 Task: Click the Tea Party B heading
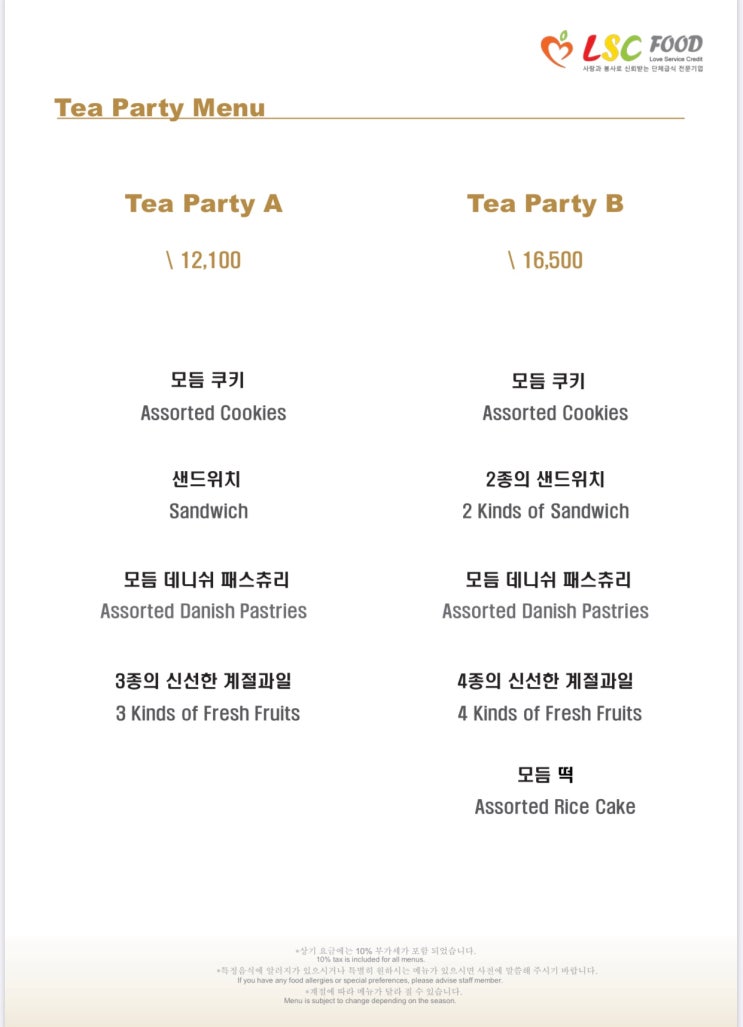545,204
